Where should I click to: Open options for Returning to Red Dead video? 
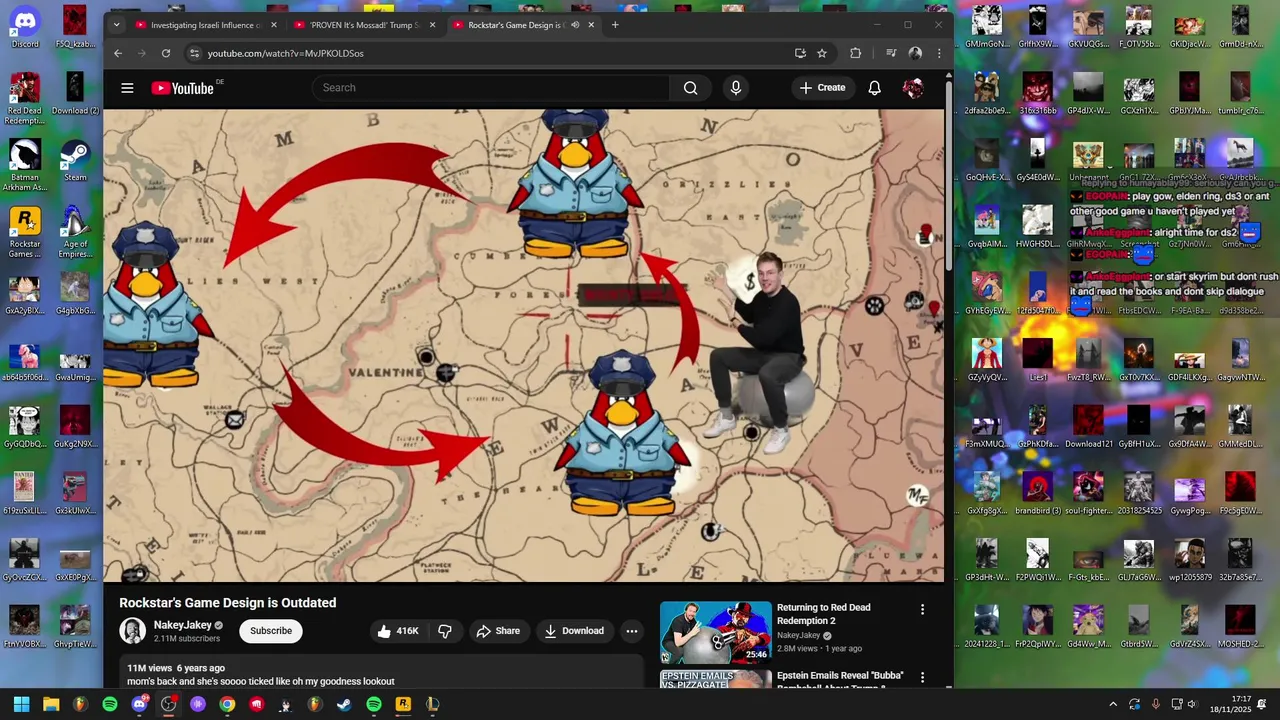(x=922, y=609)
